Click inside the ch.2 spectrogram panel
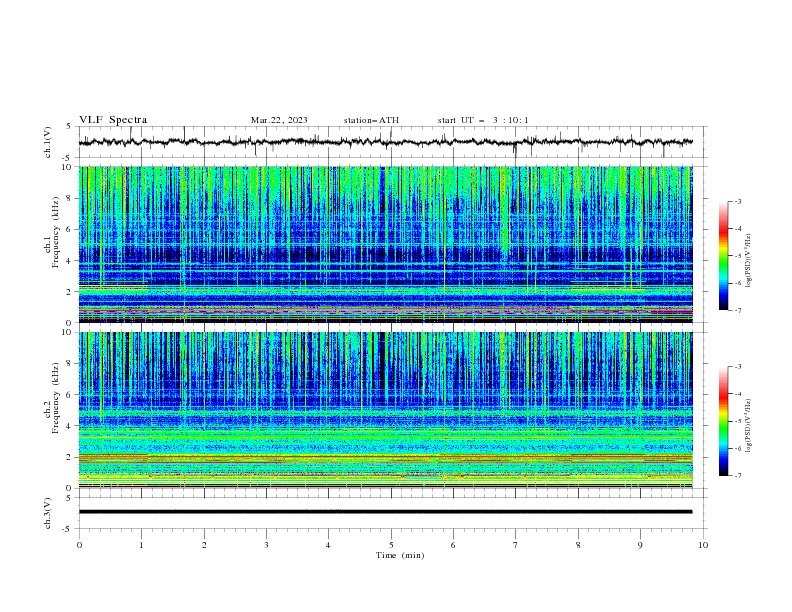 point(385,410)
